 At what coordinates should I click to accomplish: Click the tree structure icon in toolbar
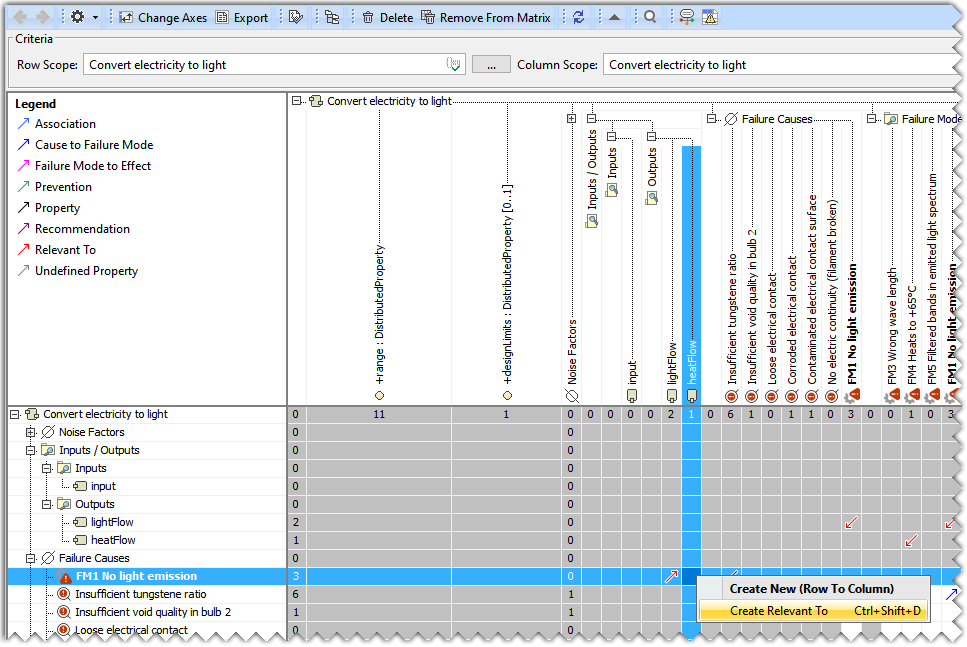pyautogui.click(x=331, y=17)
